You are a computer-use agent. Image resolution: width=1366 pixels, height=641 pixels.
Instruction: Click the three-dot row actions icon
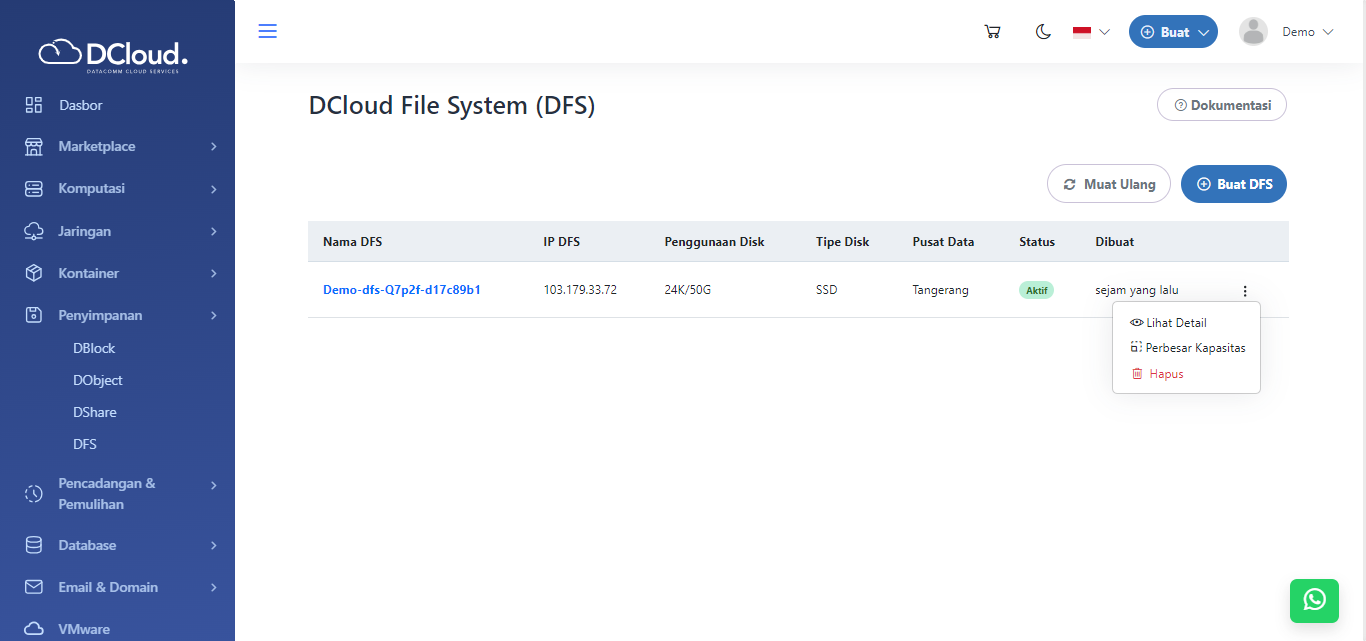1245,291
